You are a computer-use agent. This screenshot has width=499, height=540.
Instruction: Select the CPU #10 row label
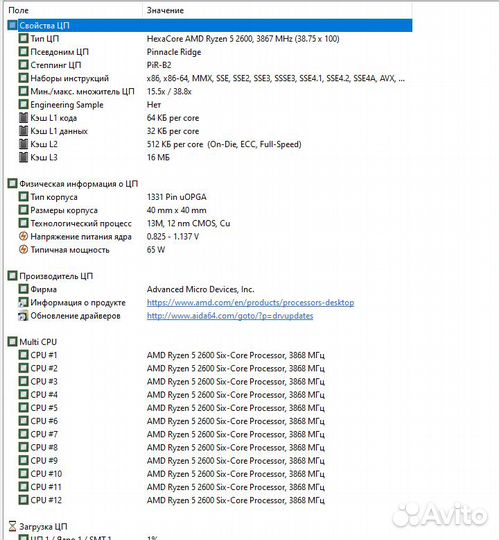pos(46,474)
